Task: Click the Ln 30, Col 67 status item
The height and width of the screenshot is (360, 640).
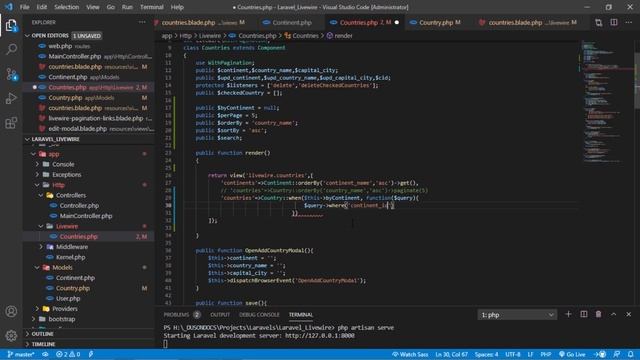Action: pyautogui.click(x=451, y=354)
